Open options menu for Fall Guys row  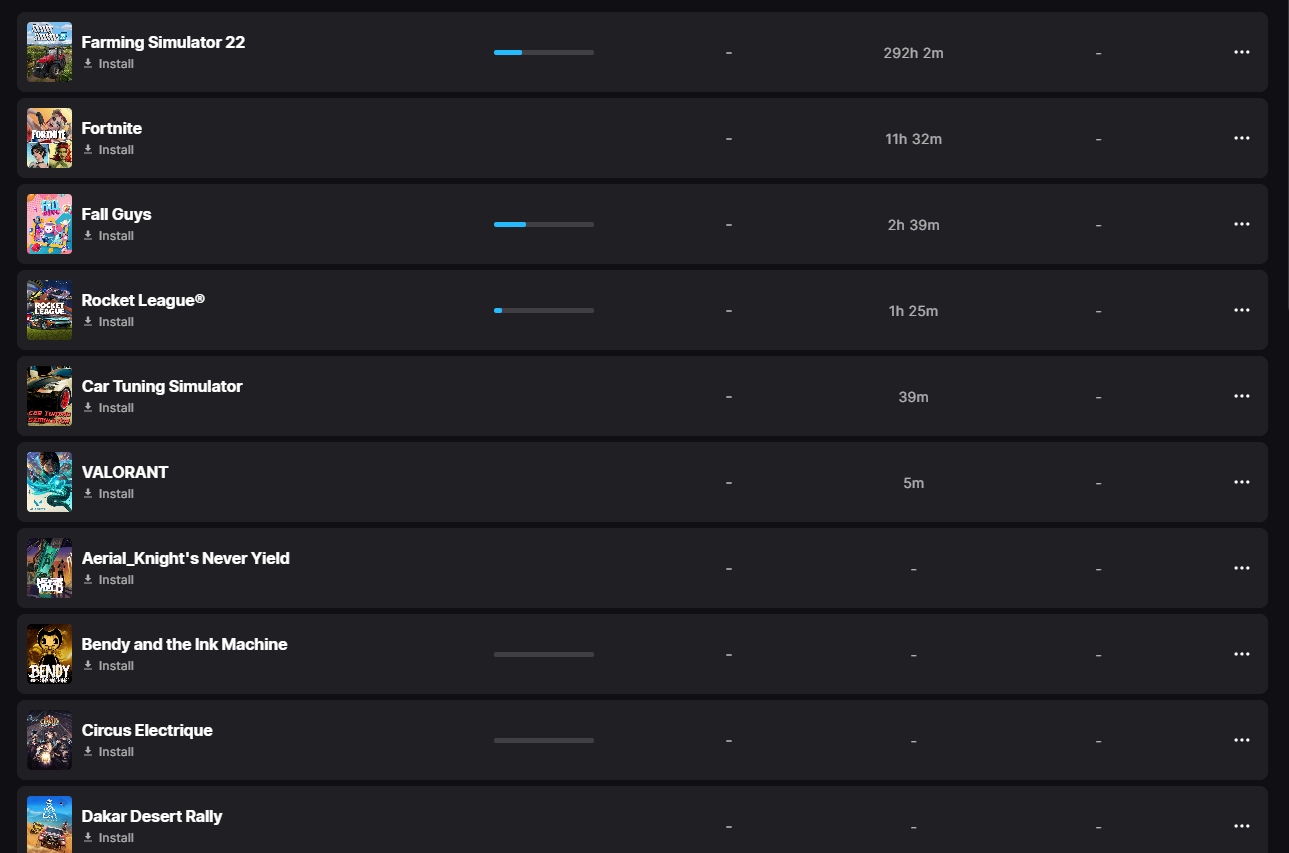1241,224
